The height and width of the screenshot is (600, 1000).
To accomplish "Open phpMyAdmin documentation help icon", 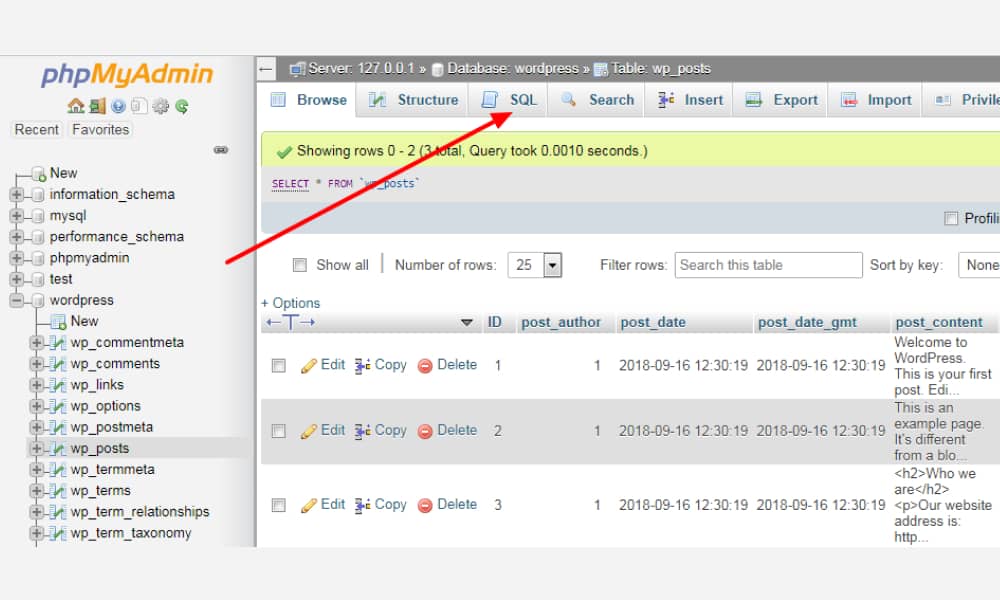I will point(118,106).
